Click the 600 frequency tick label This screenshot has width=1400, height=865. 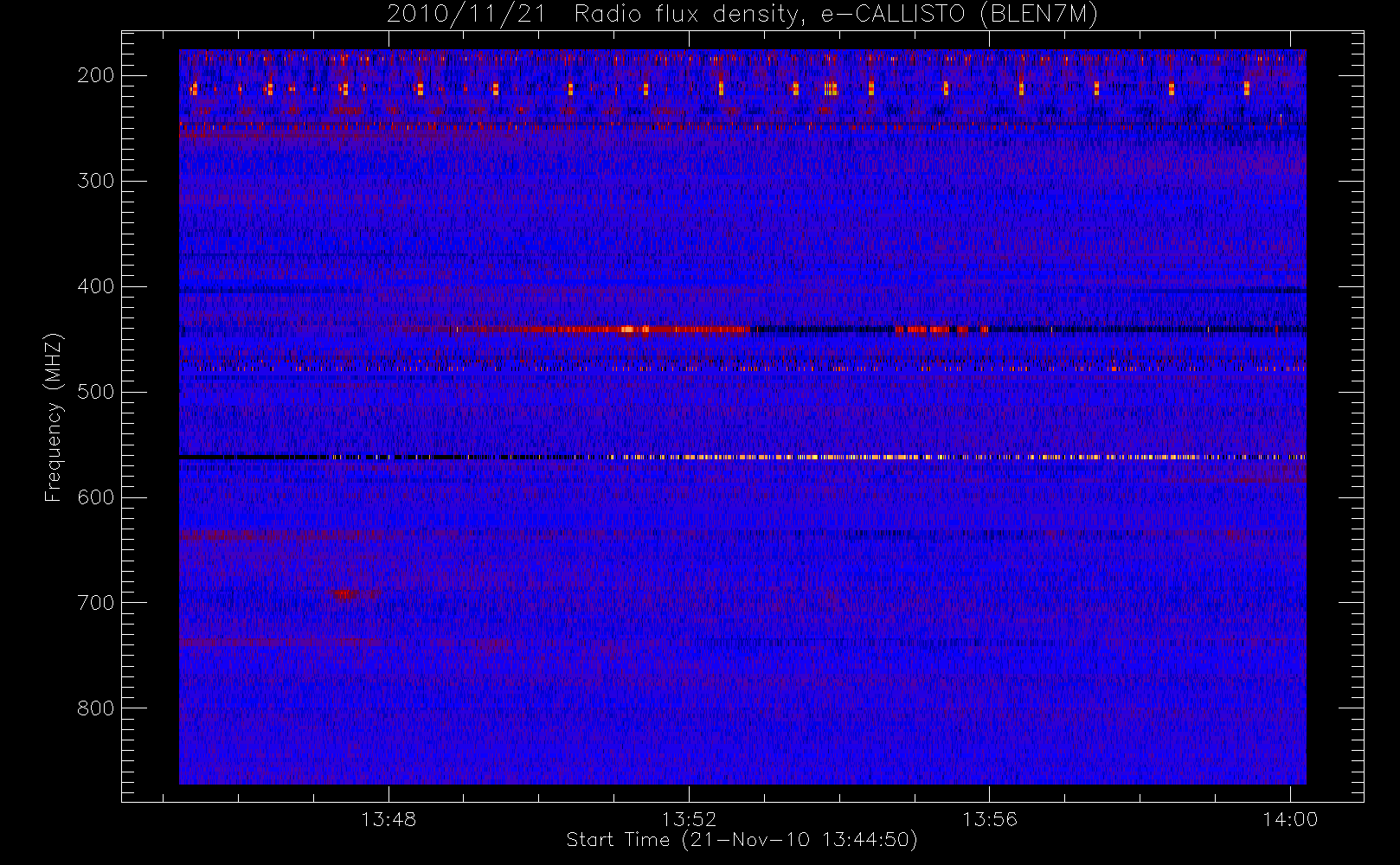coord(96,497)
